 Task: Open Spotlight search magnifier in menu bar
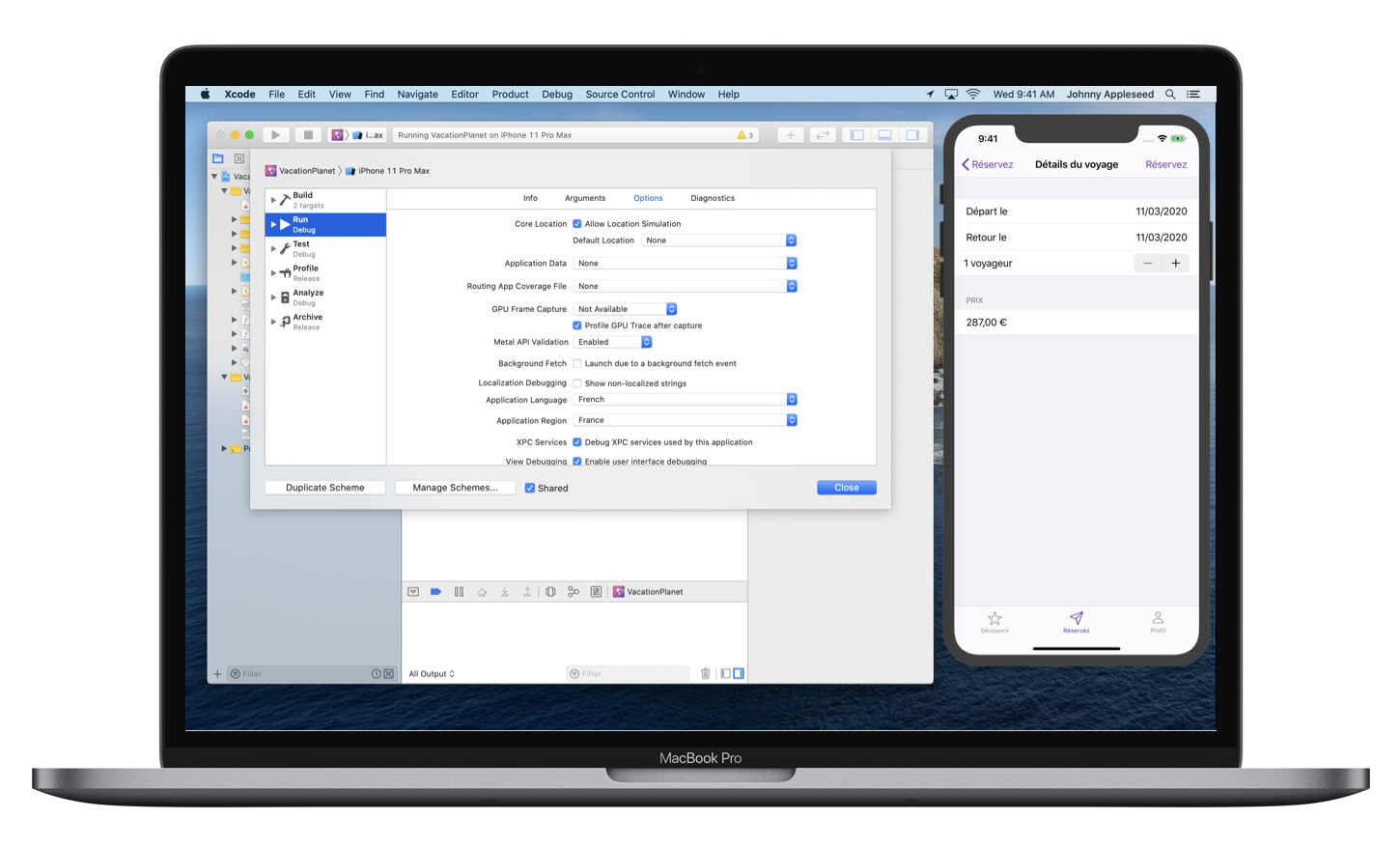click(1170, 95)
